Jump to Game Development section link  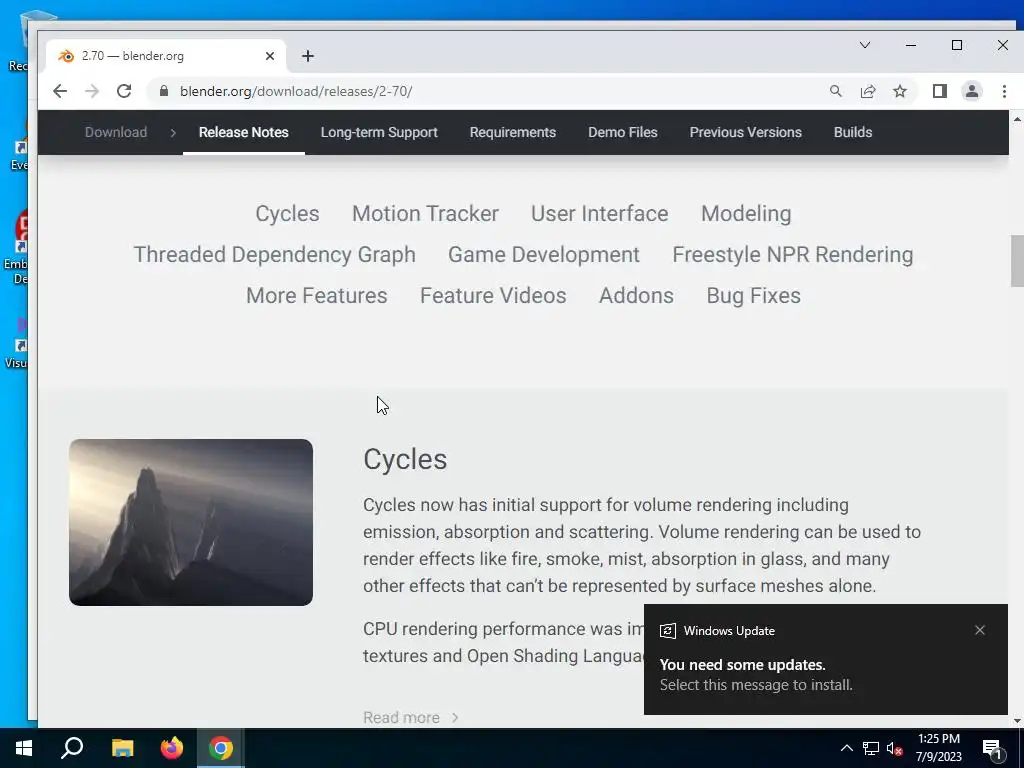543,255
